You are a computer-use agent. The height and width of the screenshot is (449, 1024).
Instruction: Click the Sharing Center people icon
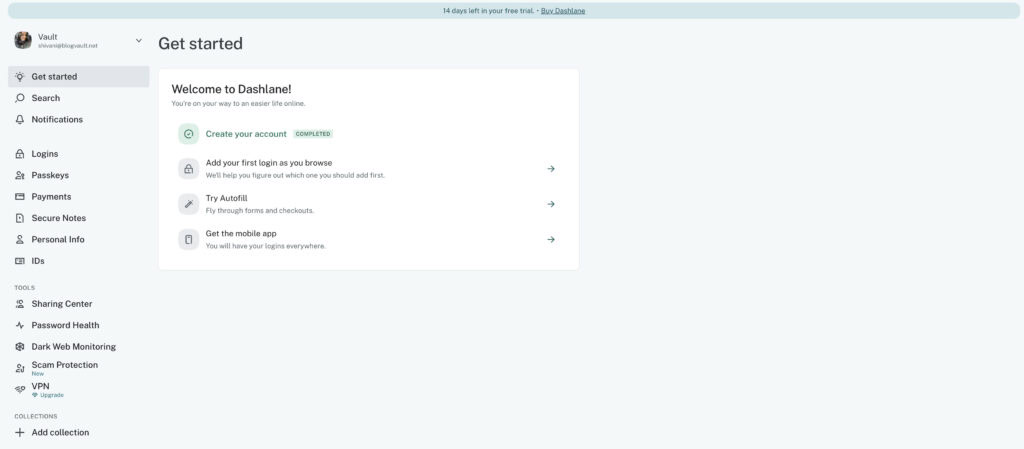point(20,303)
